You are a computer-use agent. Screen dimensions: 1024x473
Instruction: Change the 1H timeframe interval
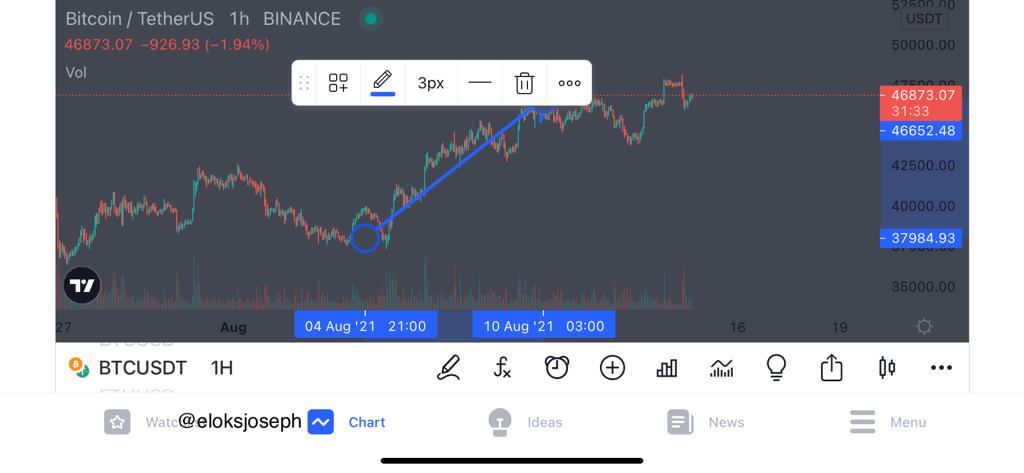tap(222, 368)
